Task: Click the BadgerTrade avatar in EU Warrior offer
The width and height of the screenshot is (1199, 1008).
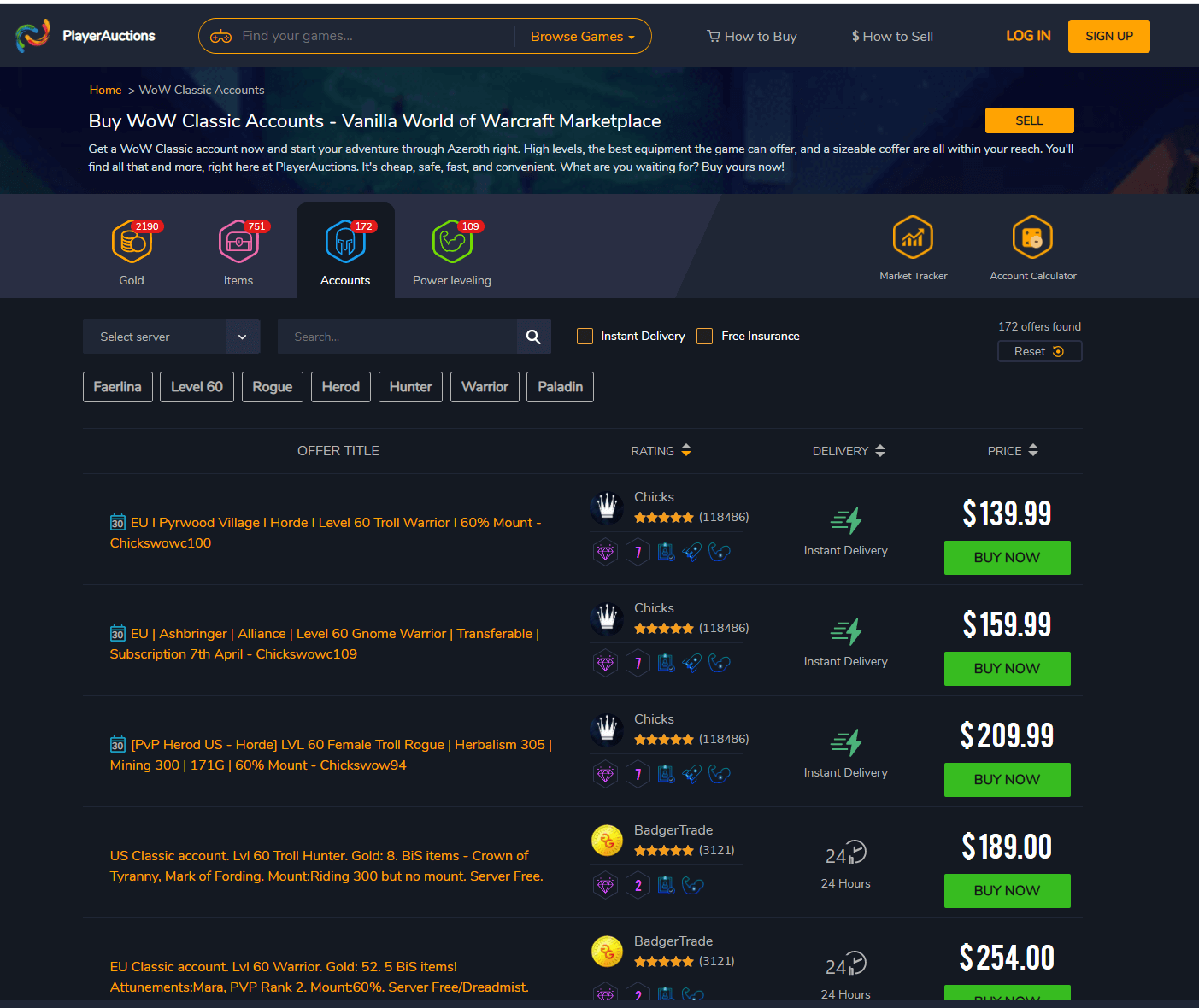Action: coord(607,952)
